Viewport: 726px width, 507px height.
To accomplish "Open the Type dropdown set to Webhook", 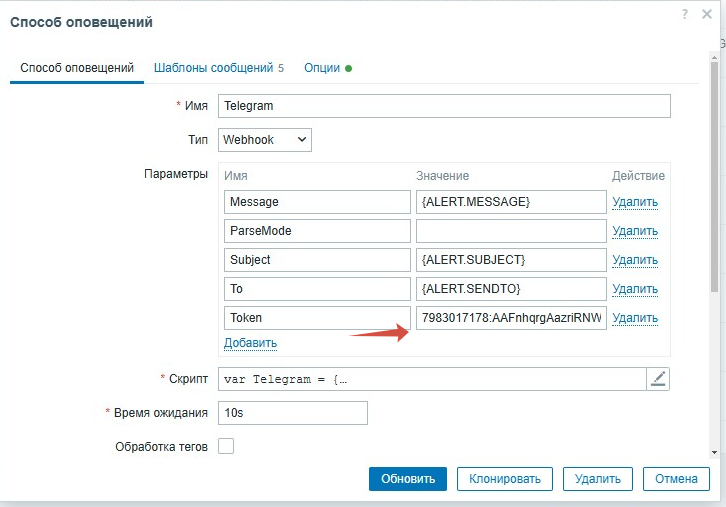I will pyautogui.click(x=265, y=140).
